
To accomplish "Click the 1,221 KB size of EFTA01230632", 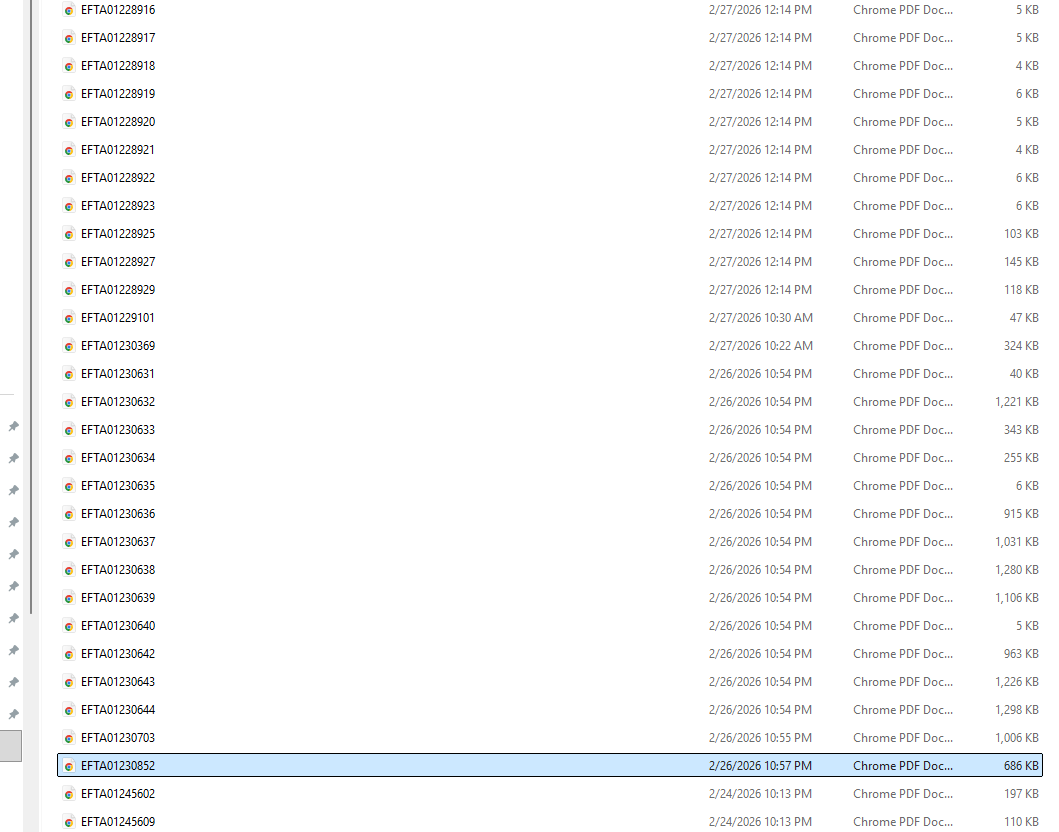I will click(1015, 402).
